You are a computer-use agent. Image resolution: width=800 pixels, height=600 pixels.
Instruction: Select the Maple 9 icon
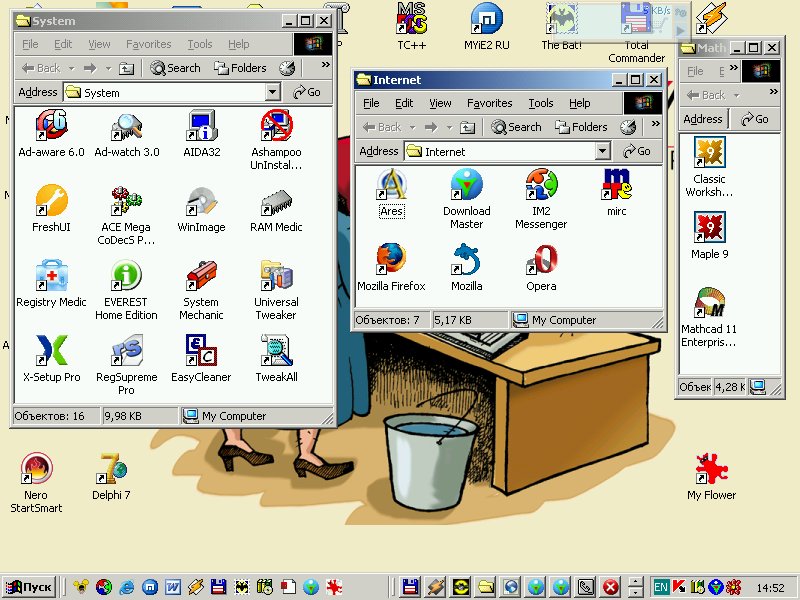pyautogui.click(x=709, y=229)
